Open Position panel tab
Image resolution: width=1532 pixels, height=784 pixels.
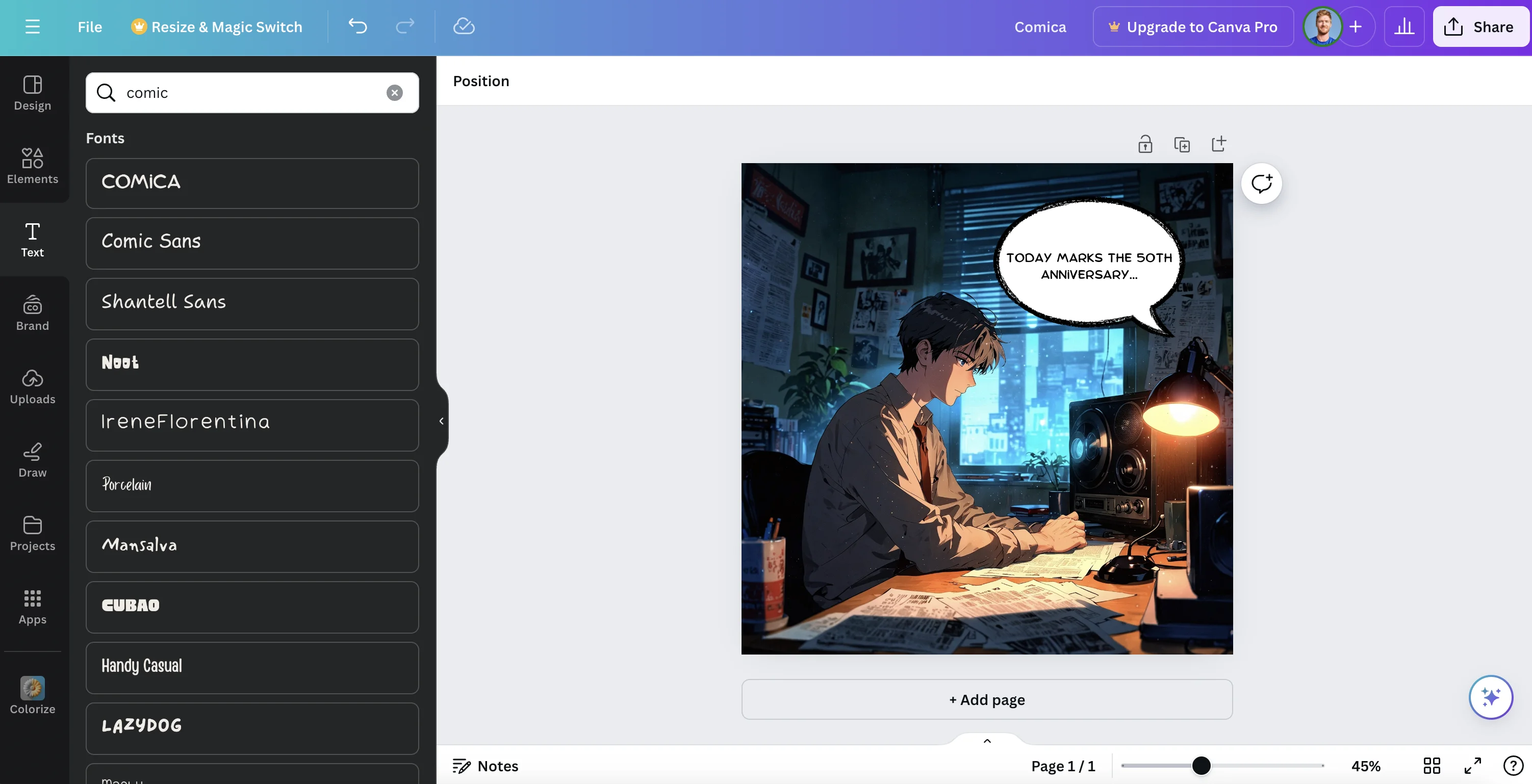tap(480, 81)
